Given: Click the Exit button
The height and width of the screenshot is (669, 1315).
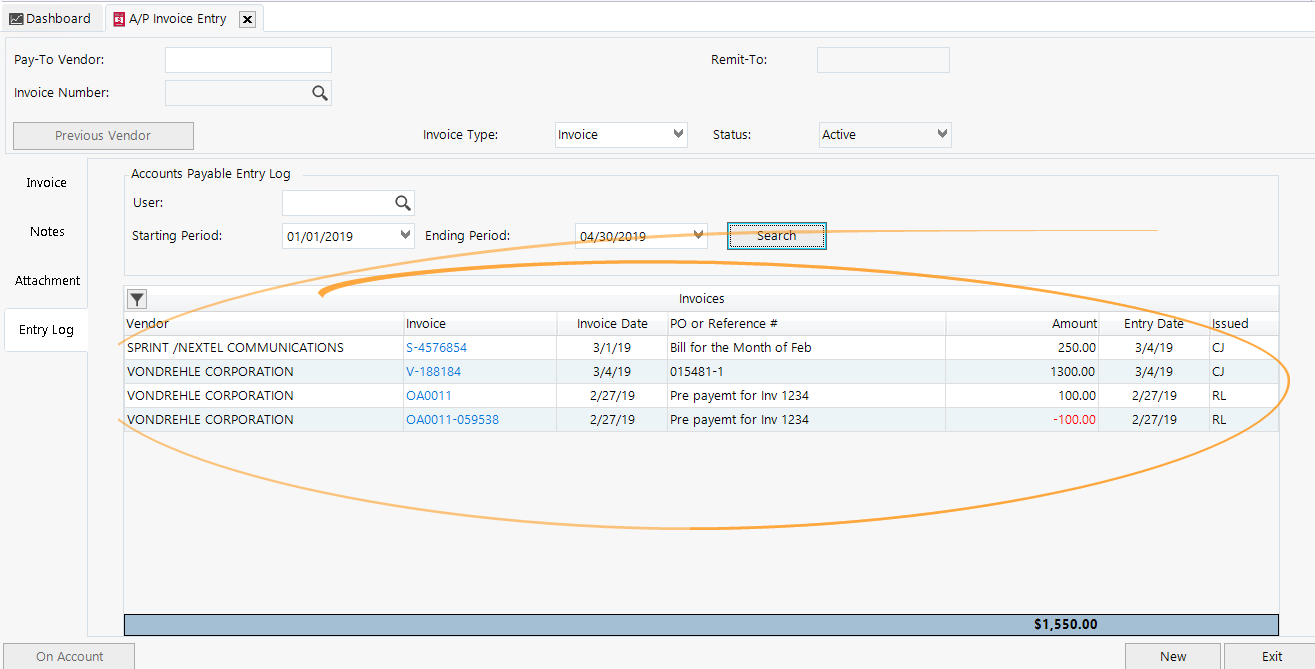Looking at the screenshot, I should point(1270,655).
